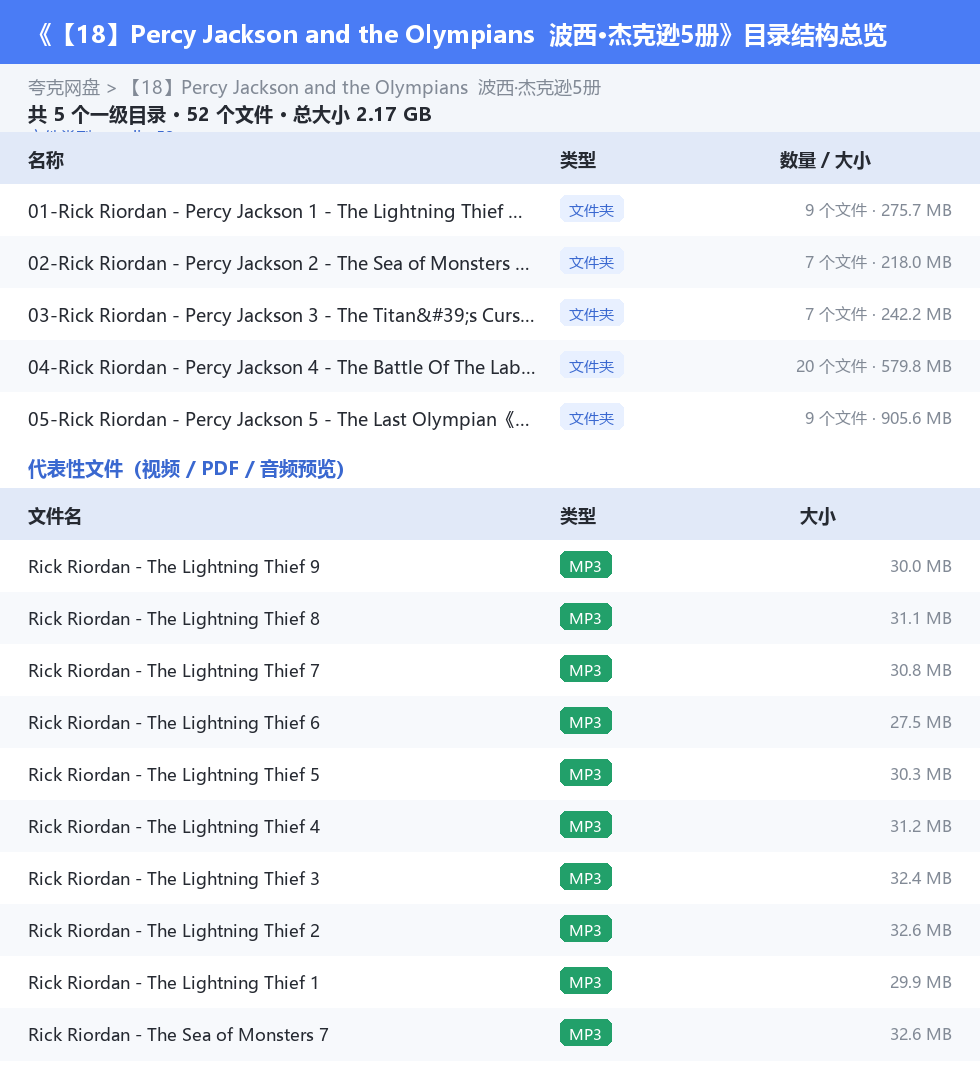980x1092 pixels.
Task: Click size of Sea of Monsters 7
Action: [x=921, y=1034]
